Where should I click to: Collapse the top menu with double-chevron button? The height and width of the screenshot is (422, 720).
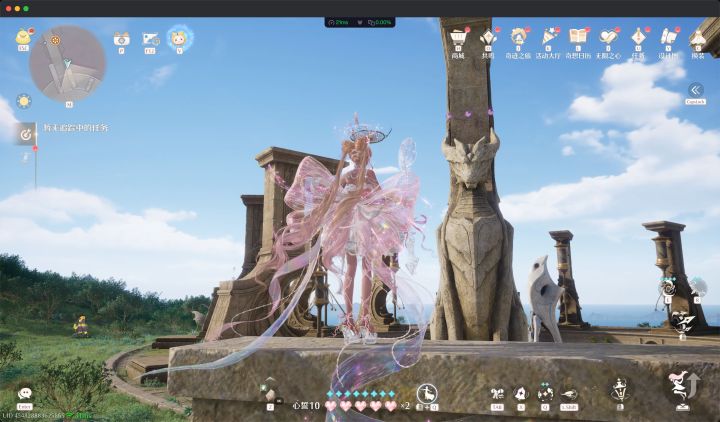[x=695, y=90]
